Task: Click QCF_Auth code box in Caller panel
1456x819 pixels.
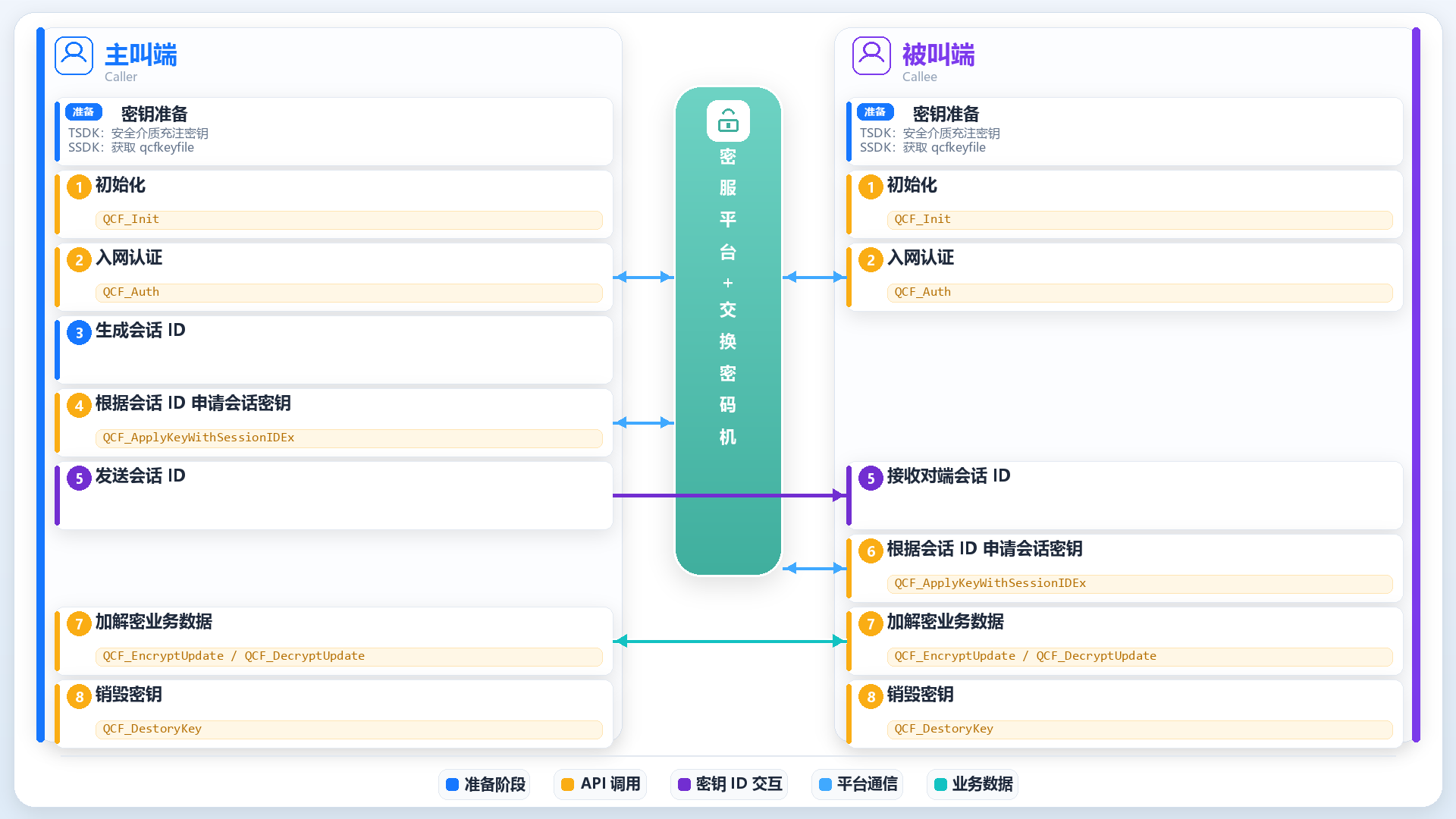Action: 349,292
